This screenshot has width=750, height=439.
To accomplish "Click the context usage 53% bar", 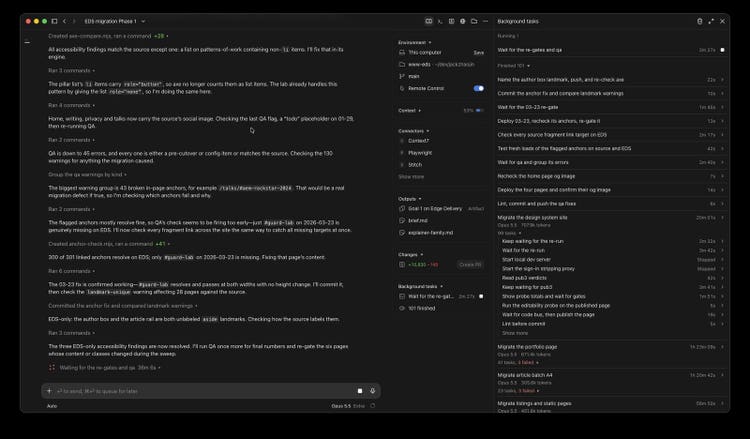I will click(479, 110).
